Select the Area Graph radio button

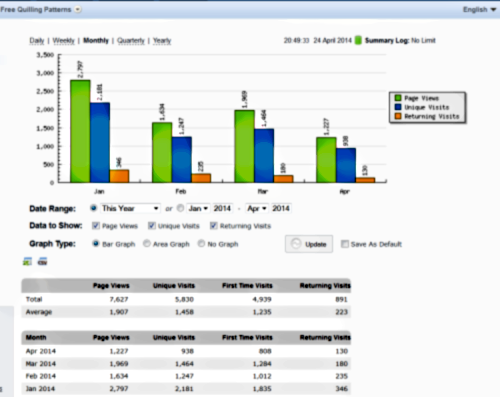point(147,244)
